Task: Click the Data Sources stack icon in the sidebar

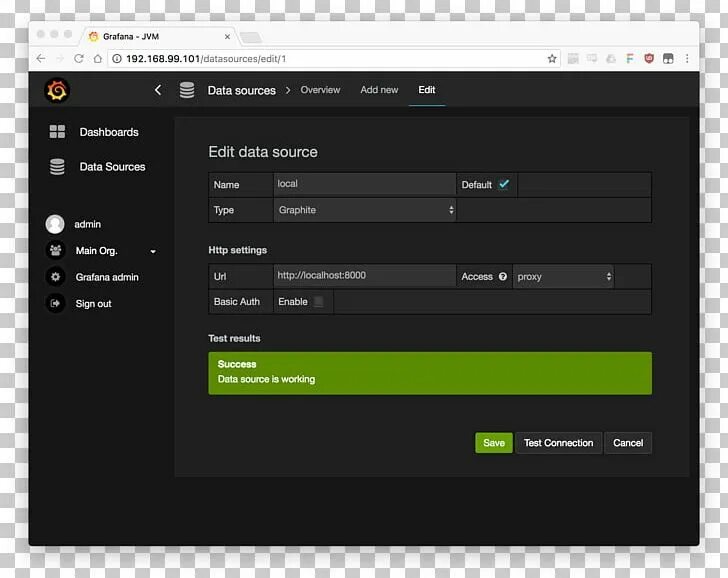Action: [x=58, y=167]
